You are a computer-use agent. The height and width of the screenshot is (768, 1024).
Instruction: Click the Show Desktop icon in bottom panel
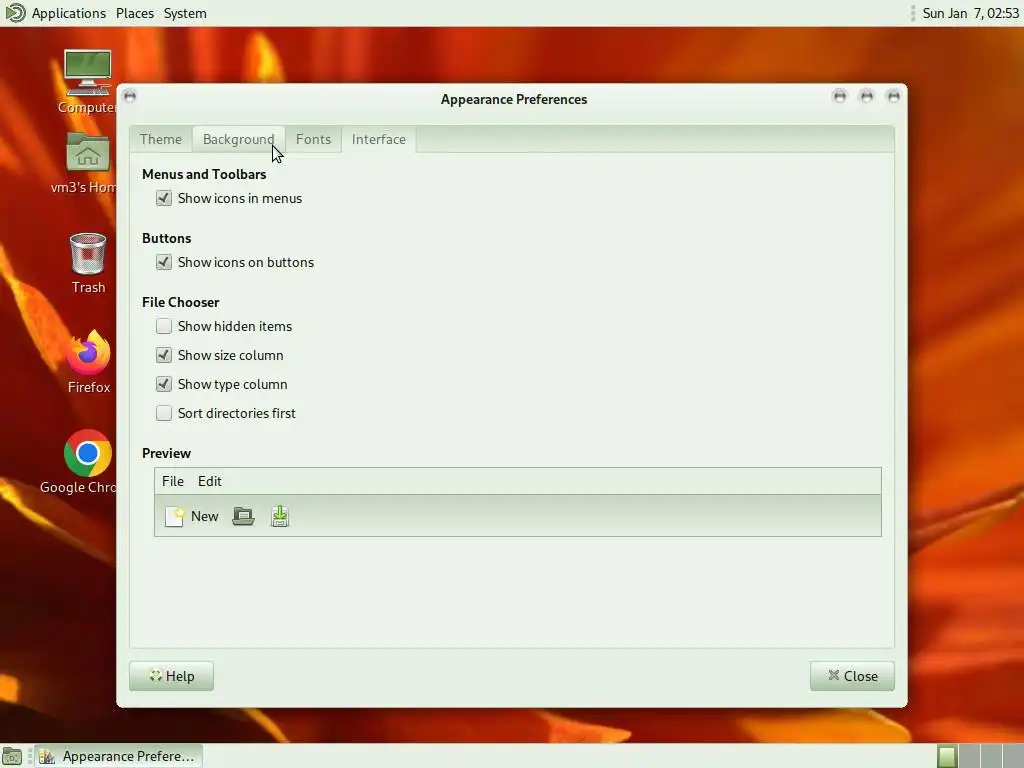pos(12,756)
